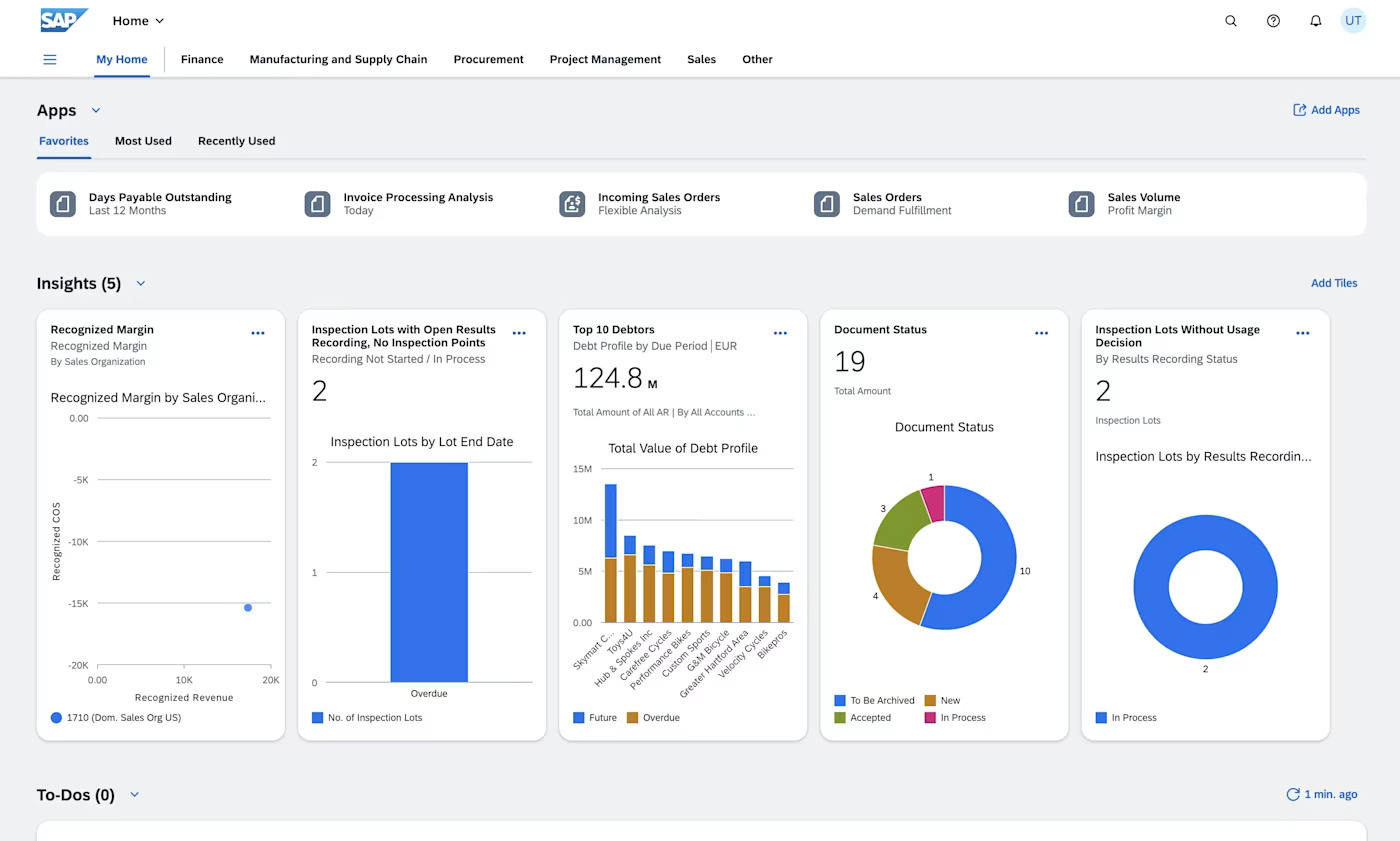Open the overflow menu on Recognized Margin card
This screenshot has height=841, width=1400.
coord(257,332)
